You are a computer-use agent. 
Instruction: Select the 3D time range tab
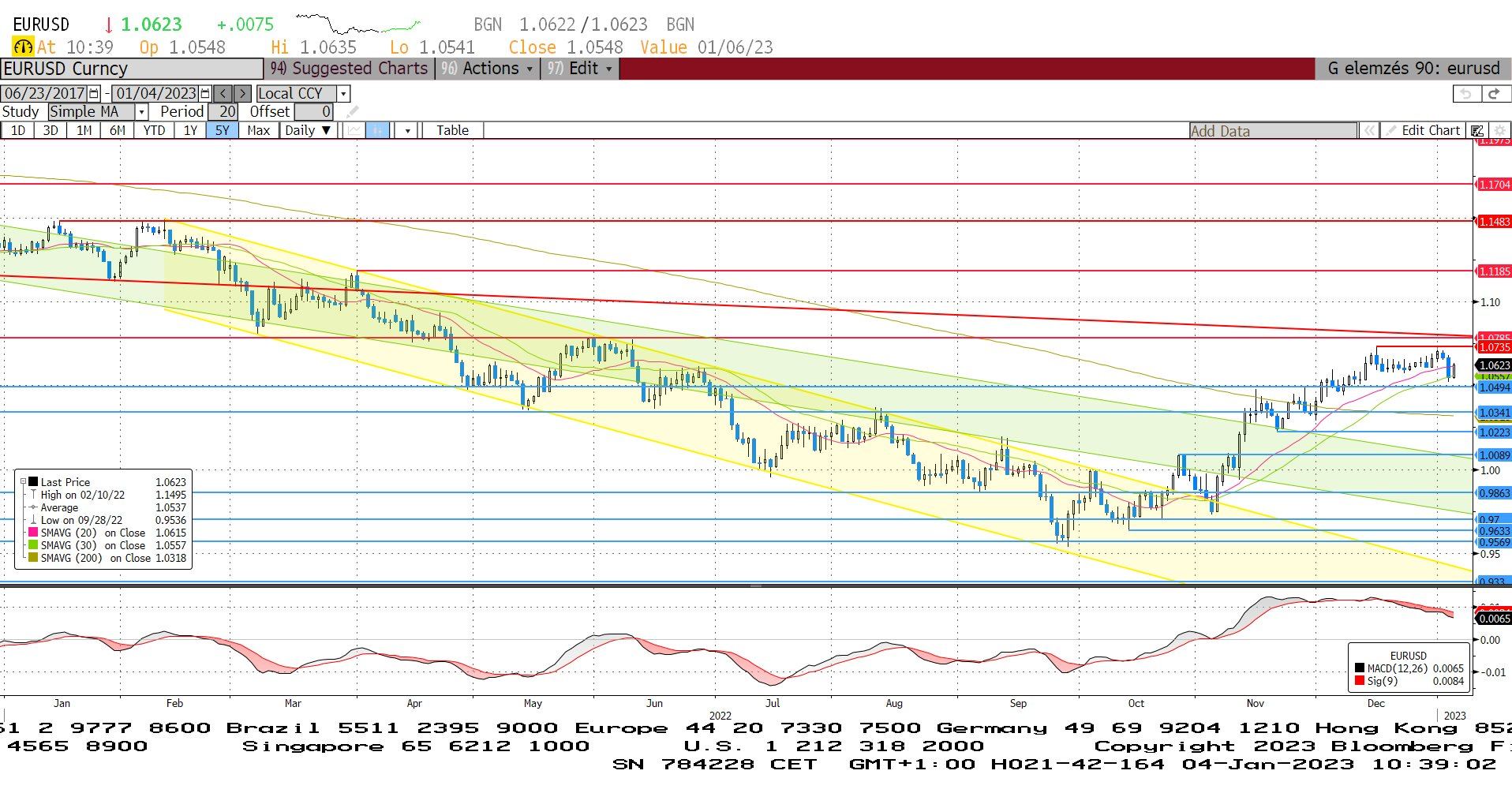pyautogui.click(x=51, y=130)
